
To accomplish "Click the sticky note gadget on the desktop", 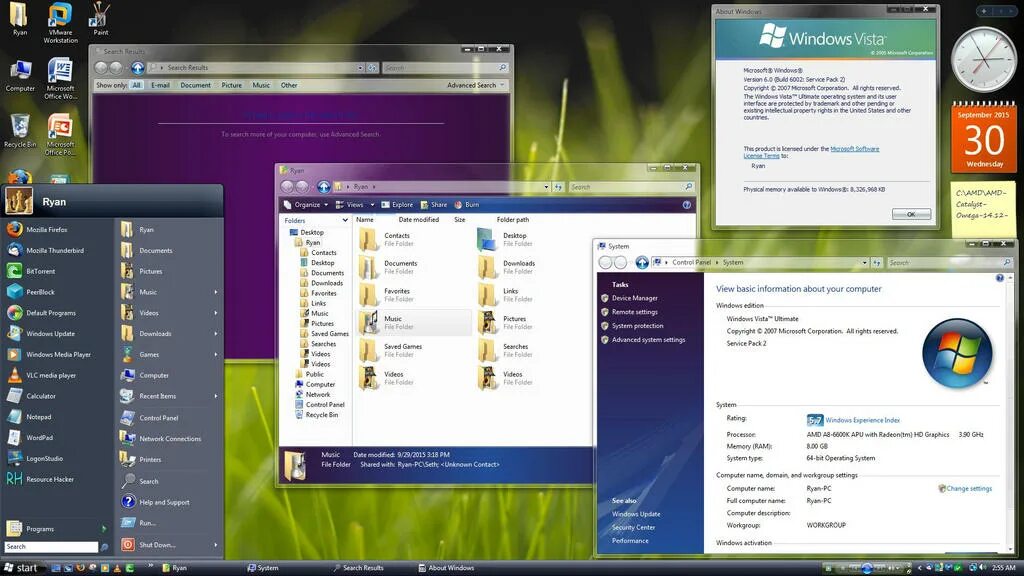I will [x=982, y=210].
